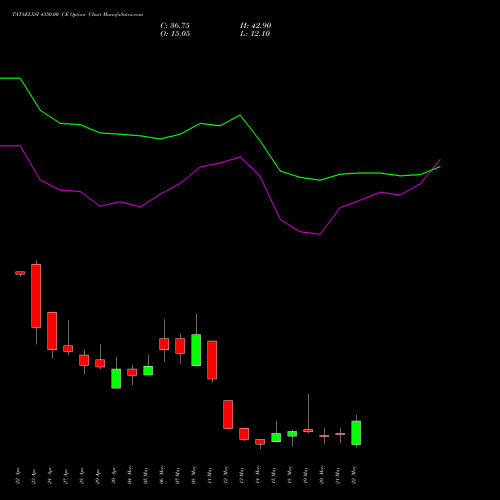Click the 19 May date axis label
500x500 pixels.
(306, 475)
